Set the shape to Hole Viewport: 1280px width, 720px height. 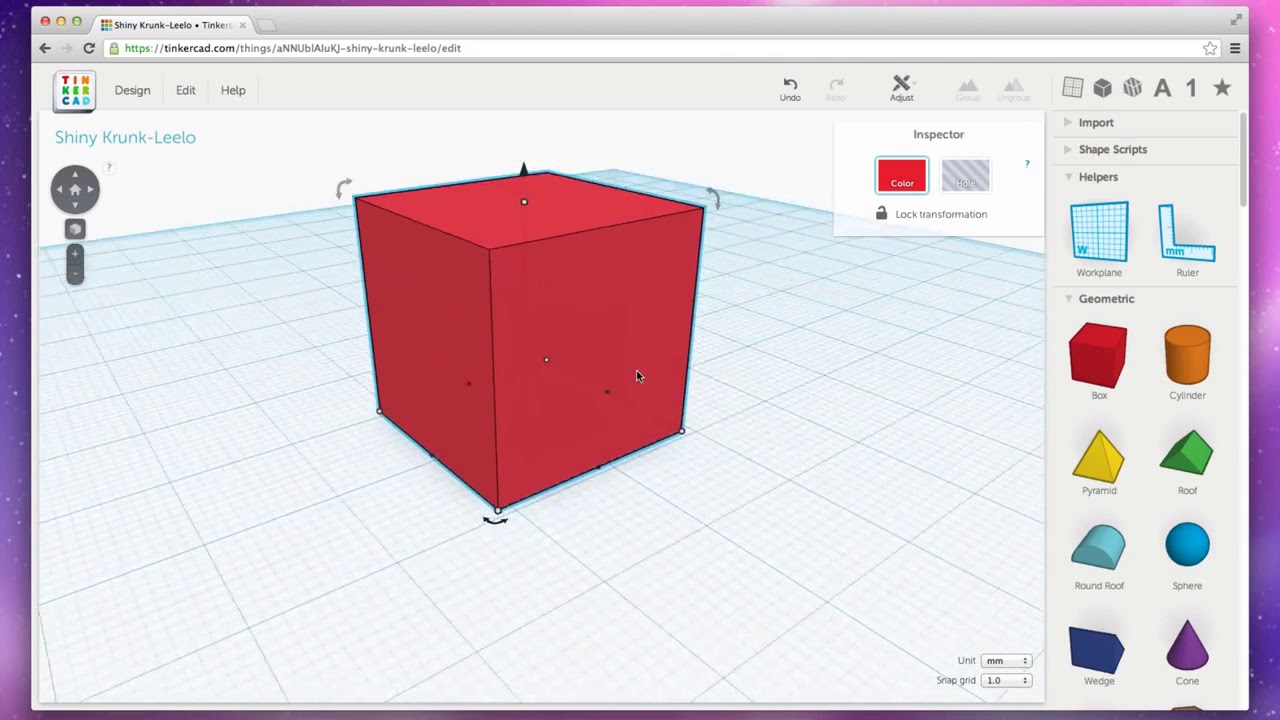(965, 175)
